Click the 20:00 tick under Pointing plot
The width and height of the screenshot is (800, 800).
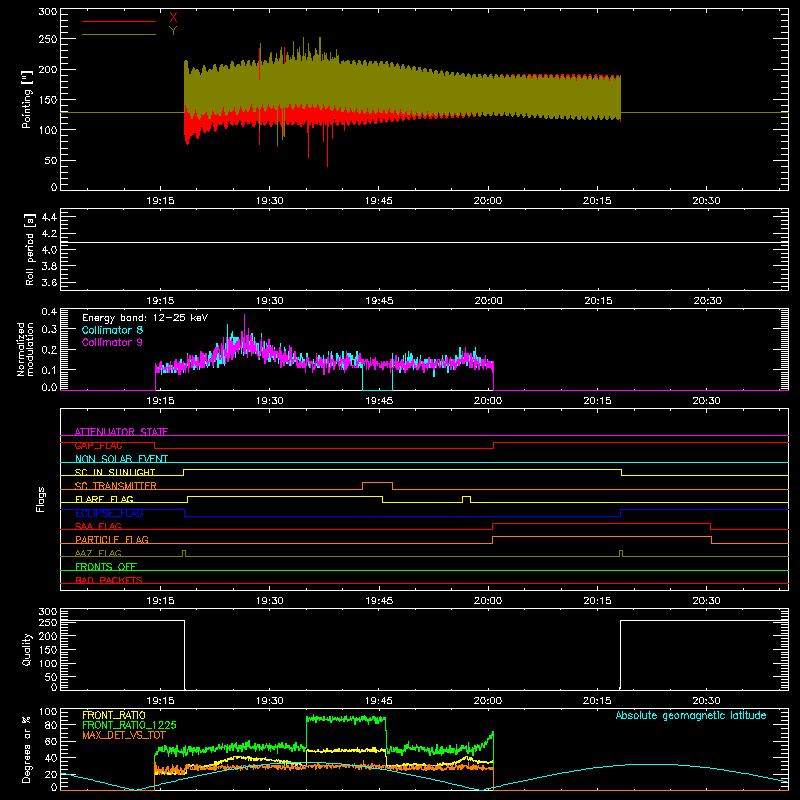488,201
